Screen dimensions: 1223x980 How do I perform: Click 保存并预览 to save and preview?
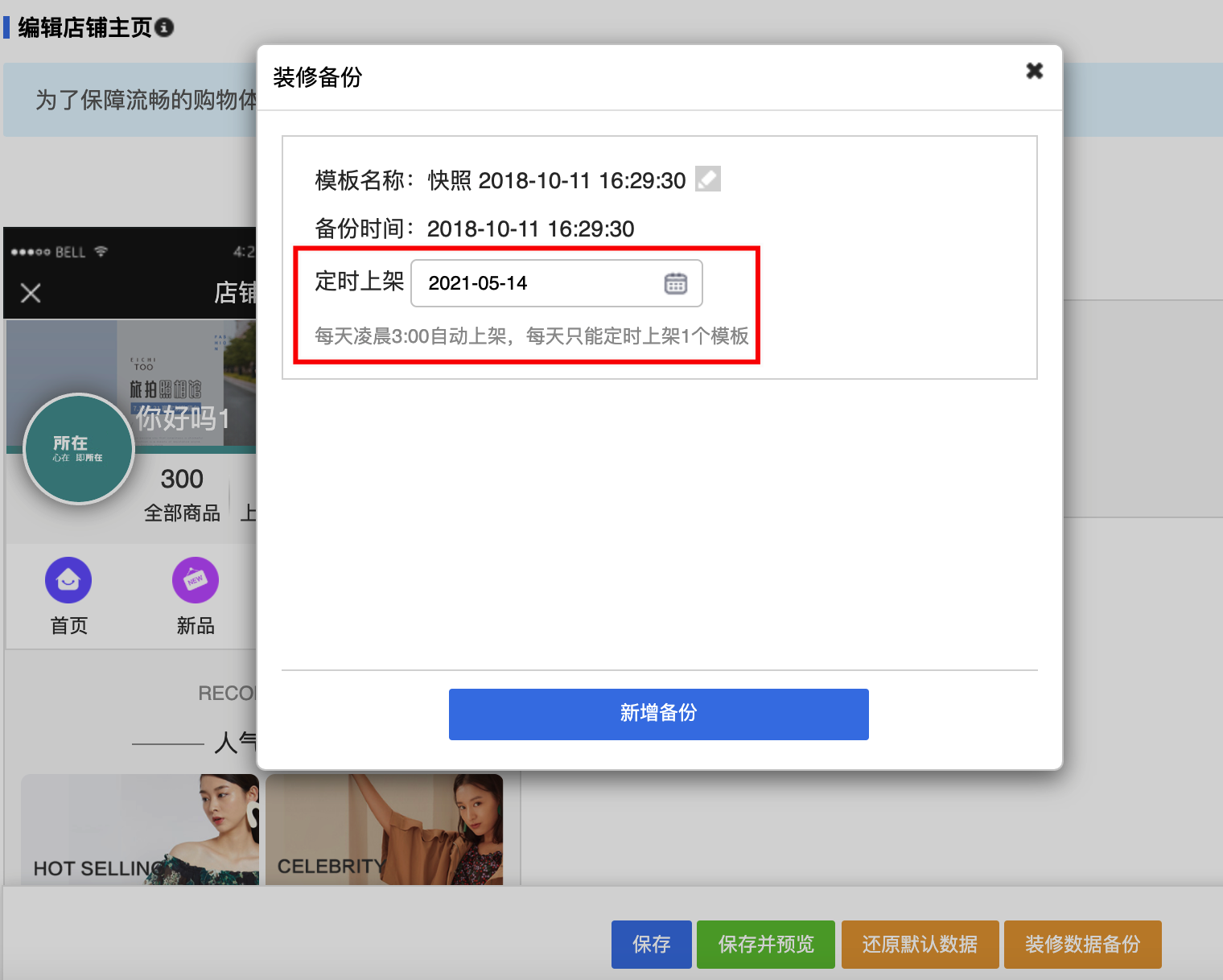[765, 944]
